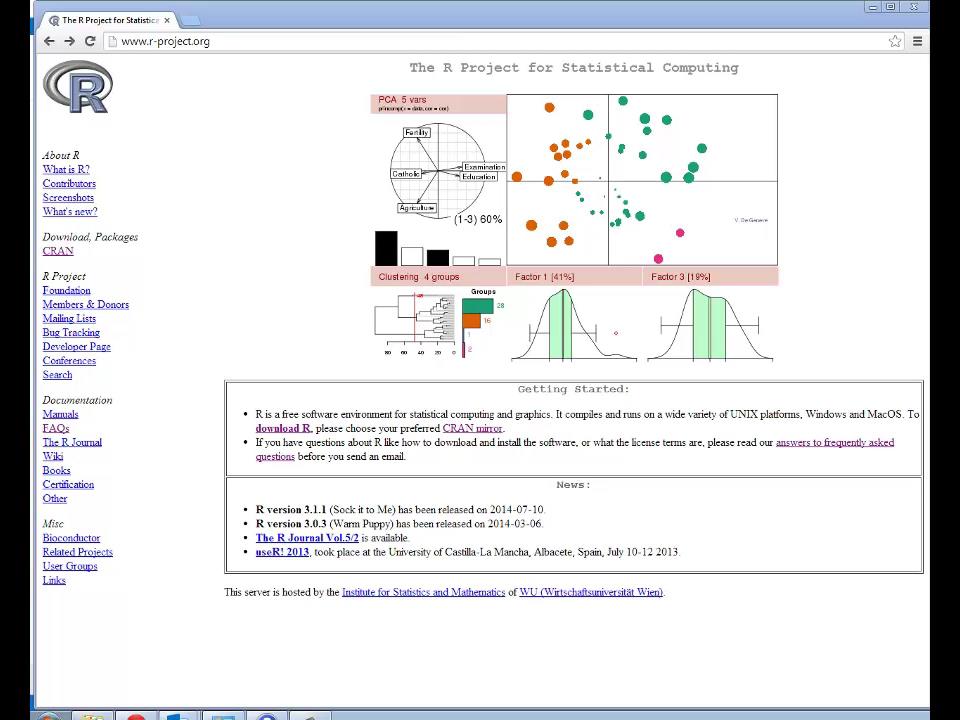Bookmark this page using the star icon
Viewport: 960px width, 720px height.
tap(896, 41)
